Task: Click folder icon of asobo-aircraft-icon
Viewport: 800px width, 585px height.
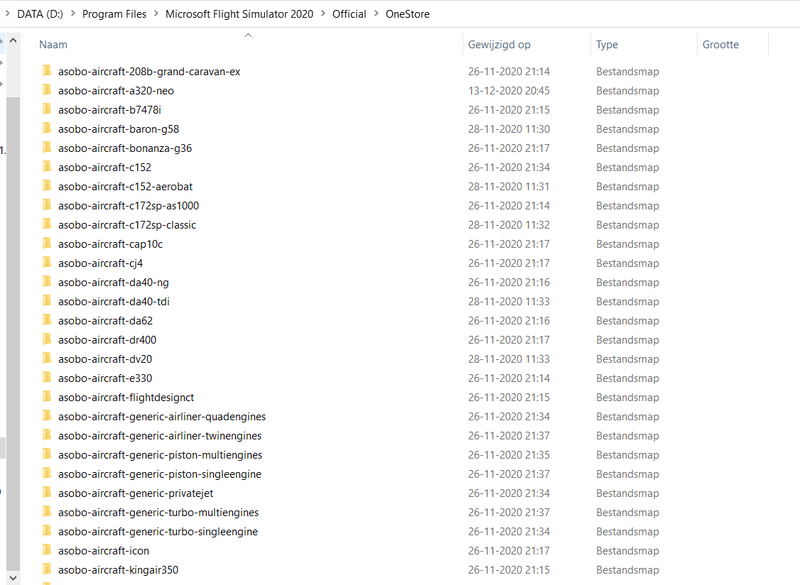Action: (x=47, y=550)
